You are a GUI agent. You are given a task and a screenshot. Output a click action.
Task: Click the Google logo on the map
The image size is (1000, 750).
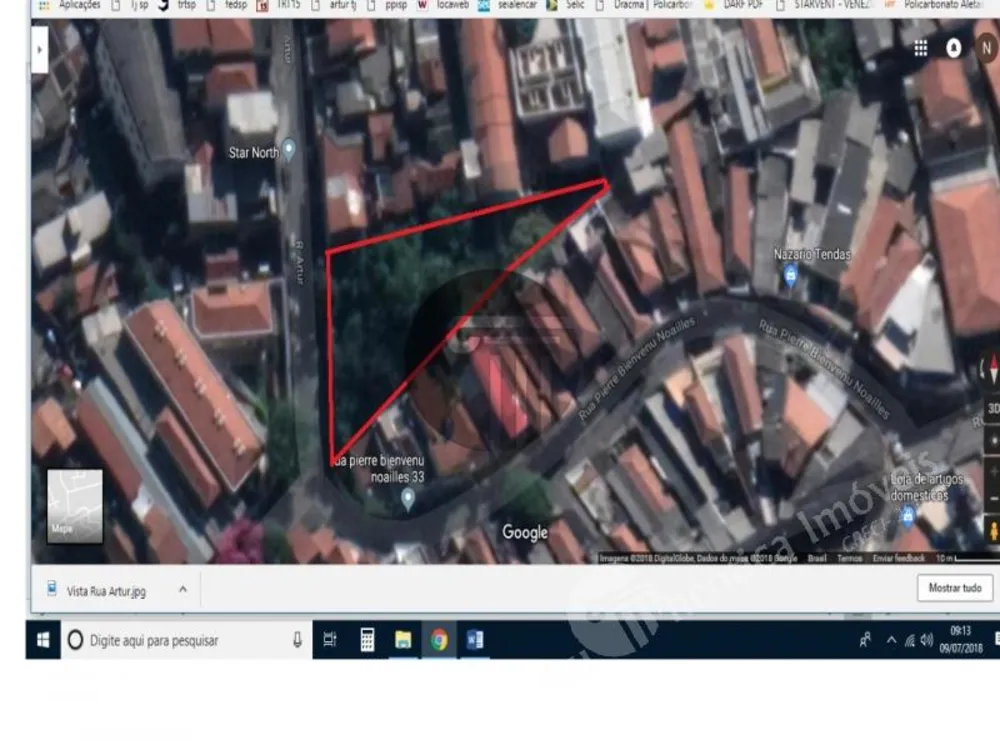click(x=525, y=533)
